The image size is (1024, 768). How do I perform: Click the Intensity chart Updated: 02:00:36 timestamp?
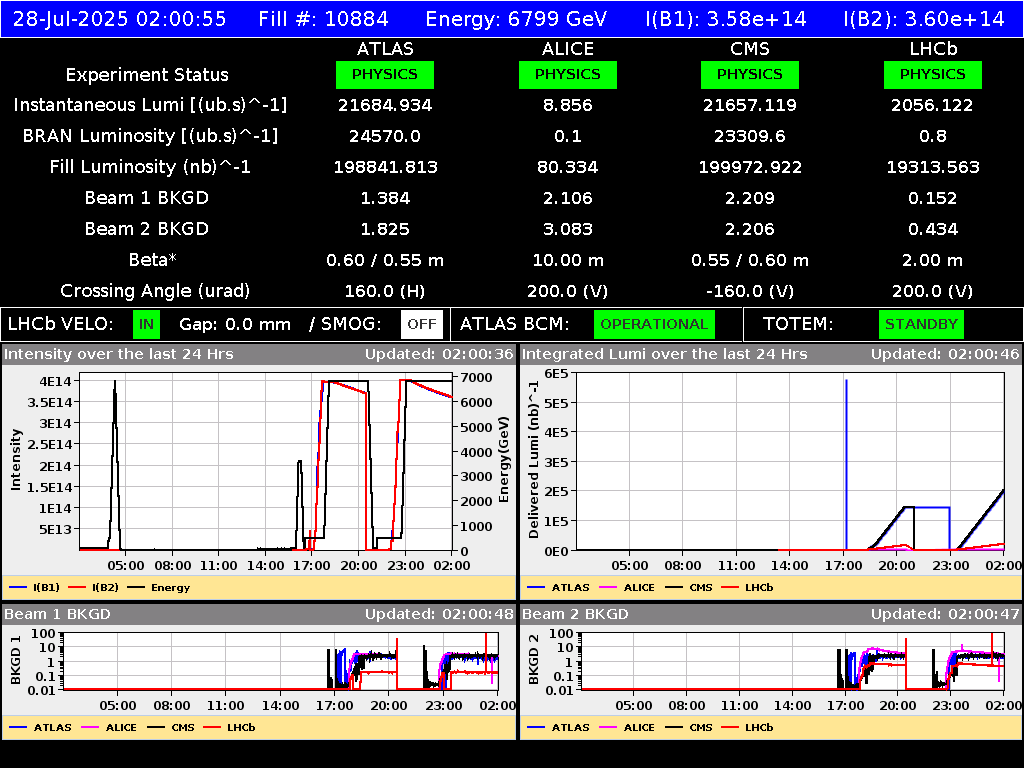[439, 354]
